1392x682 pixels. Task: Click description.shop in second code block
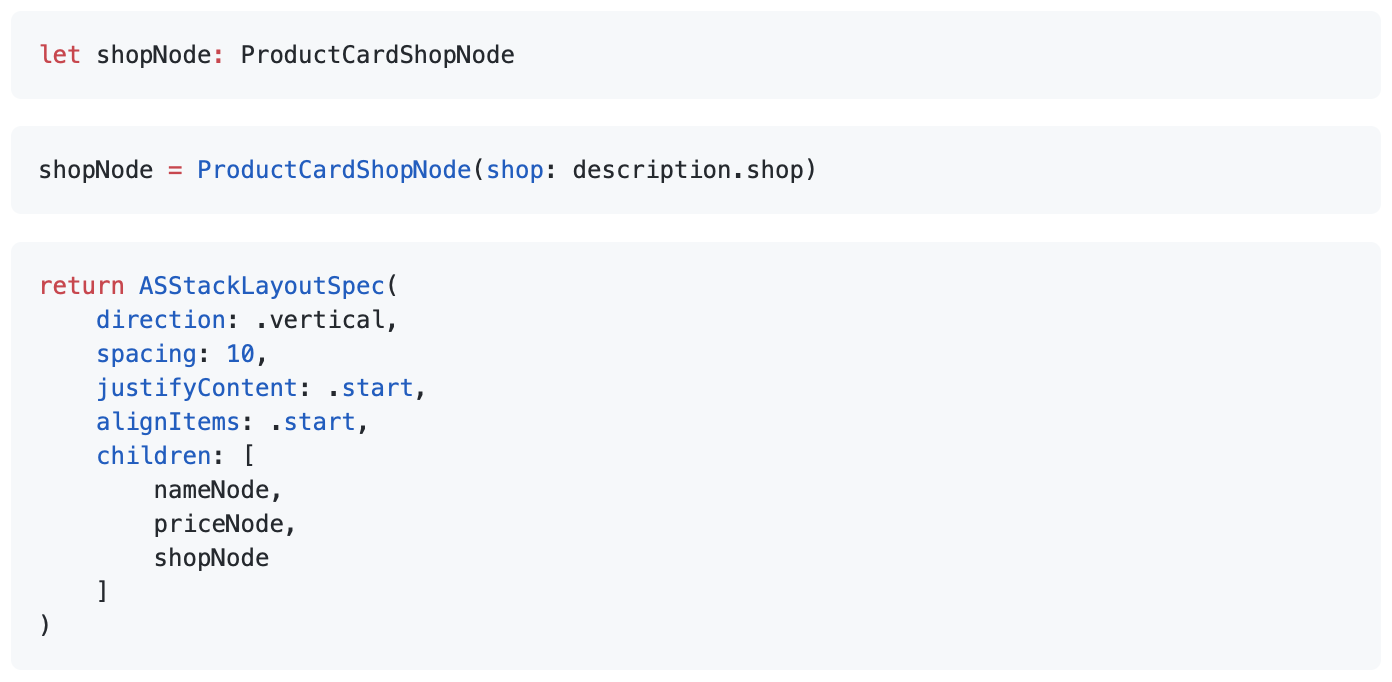point(688,170)
